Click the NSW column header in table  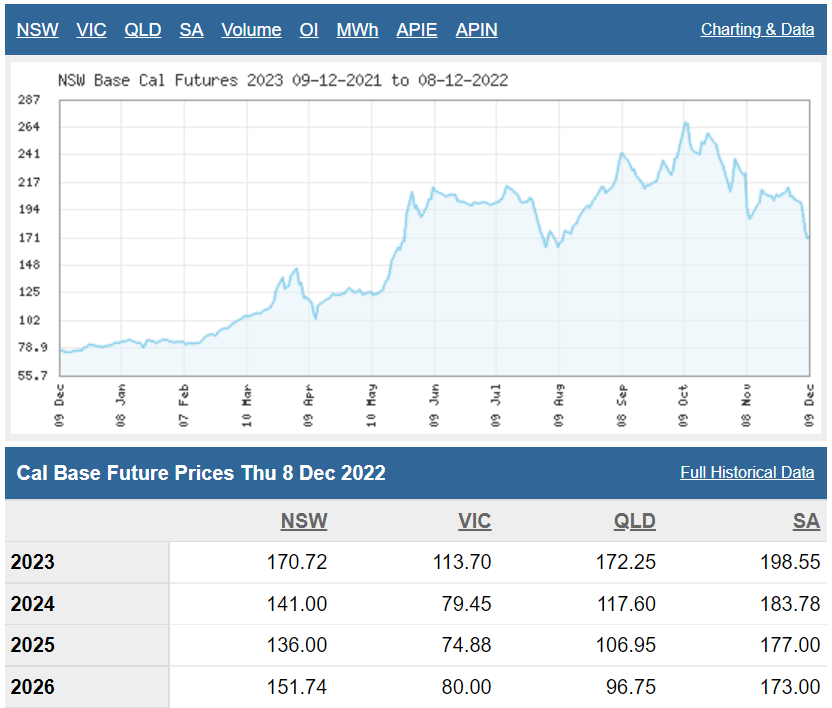point(304,521)
